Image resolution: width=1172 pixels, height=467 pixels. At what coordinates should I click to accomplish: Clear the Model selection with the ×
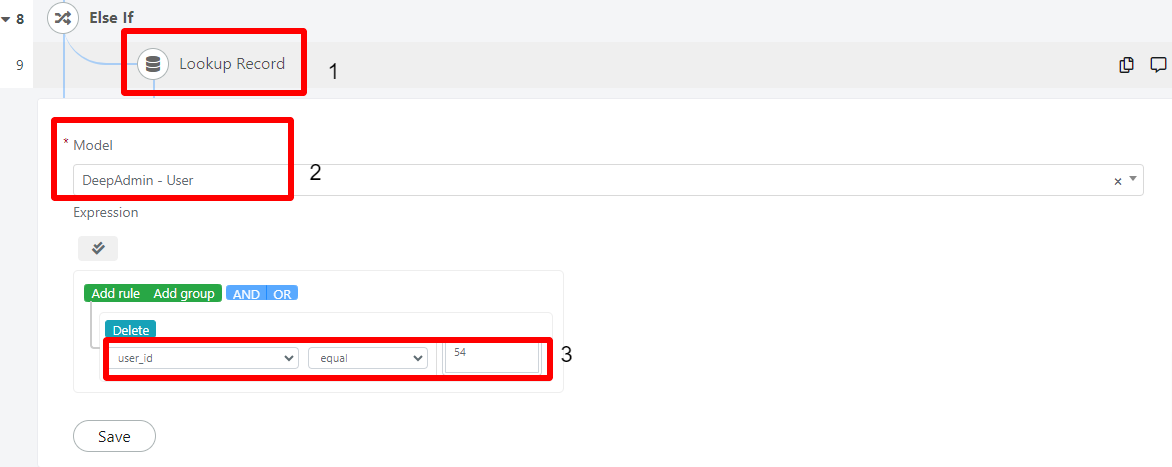click(1118, 181)
